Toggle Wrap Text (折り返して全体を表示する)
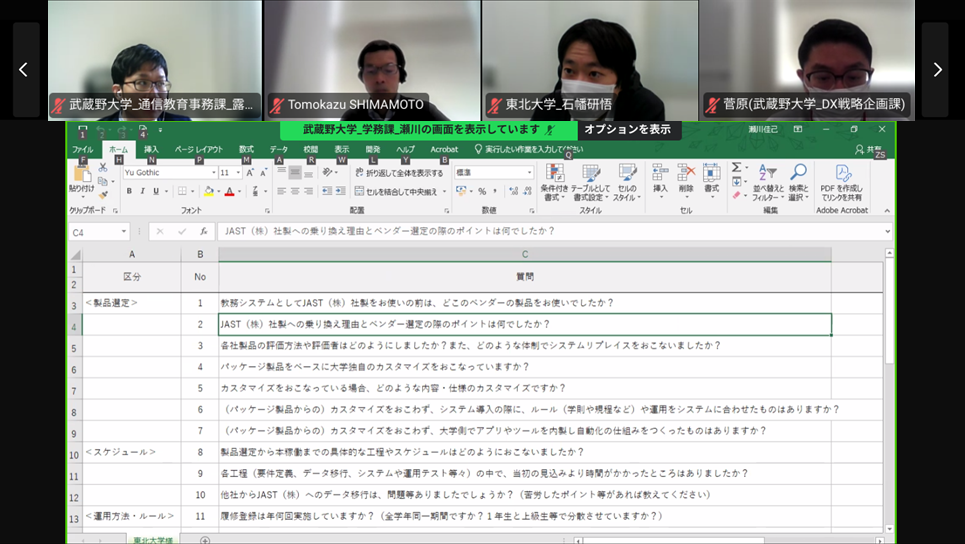This screenshot has height=544, width=965. (399, 173)
